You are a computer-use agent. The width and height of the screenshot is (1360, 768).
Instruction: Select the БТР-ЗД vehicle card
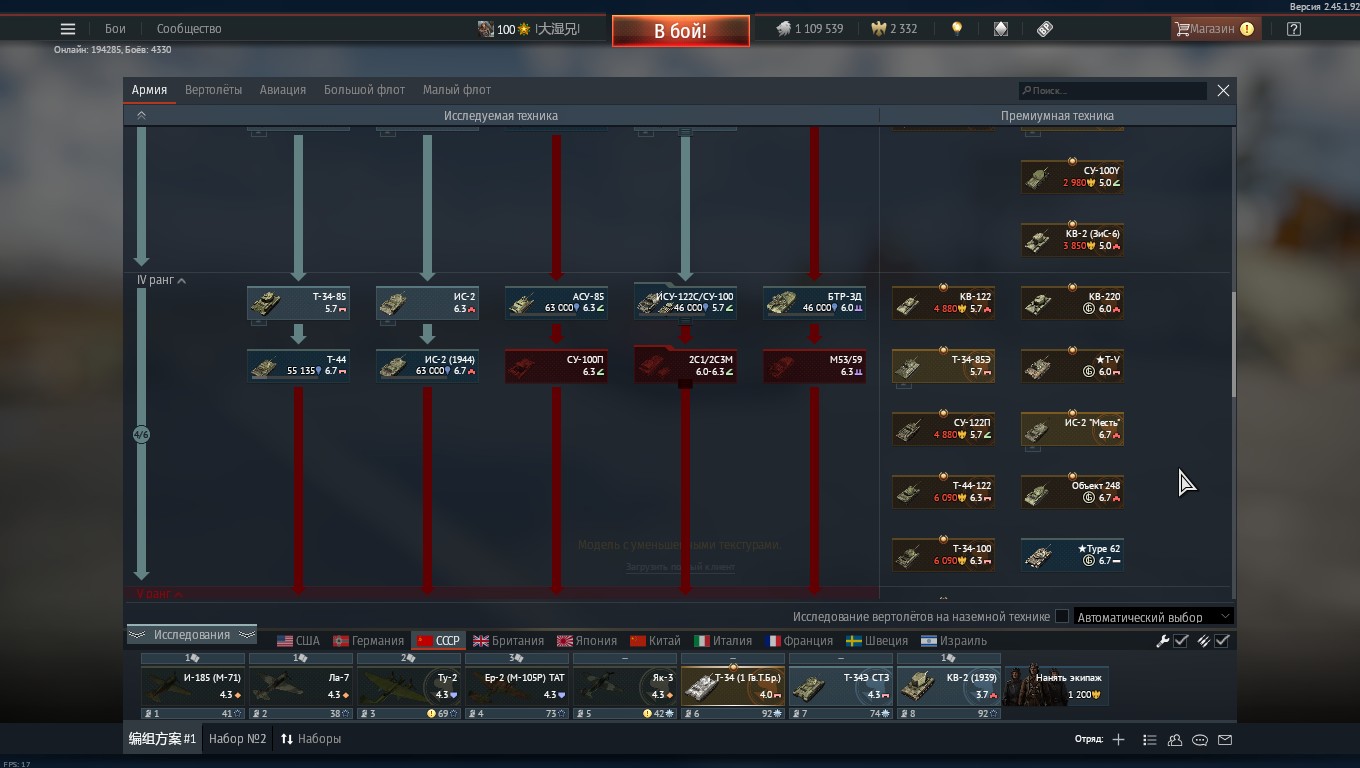[x=814, y=303]
